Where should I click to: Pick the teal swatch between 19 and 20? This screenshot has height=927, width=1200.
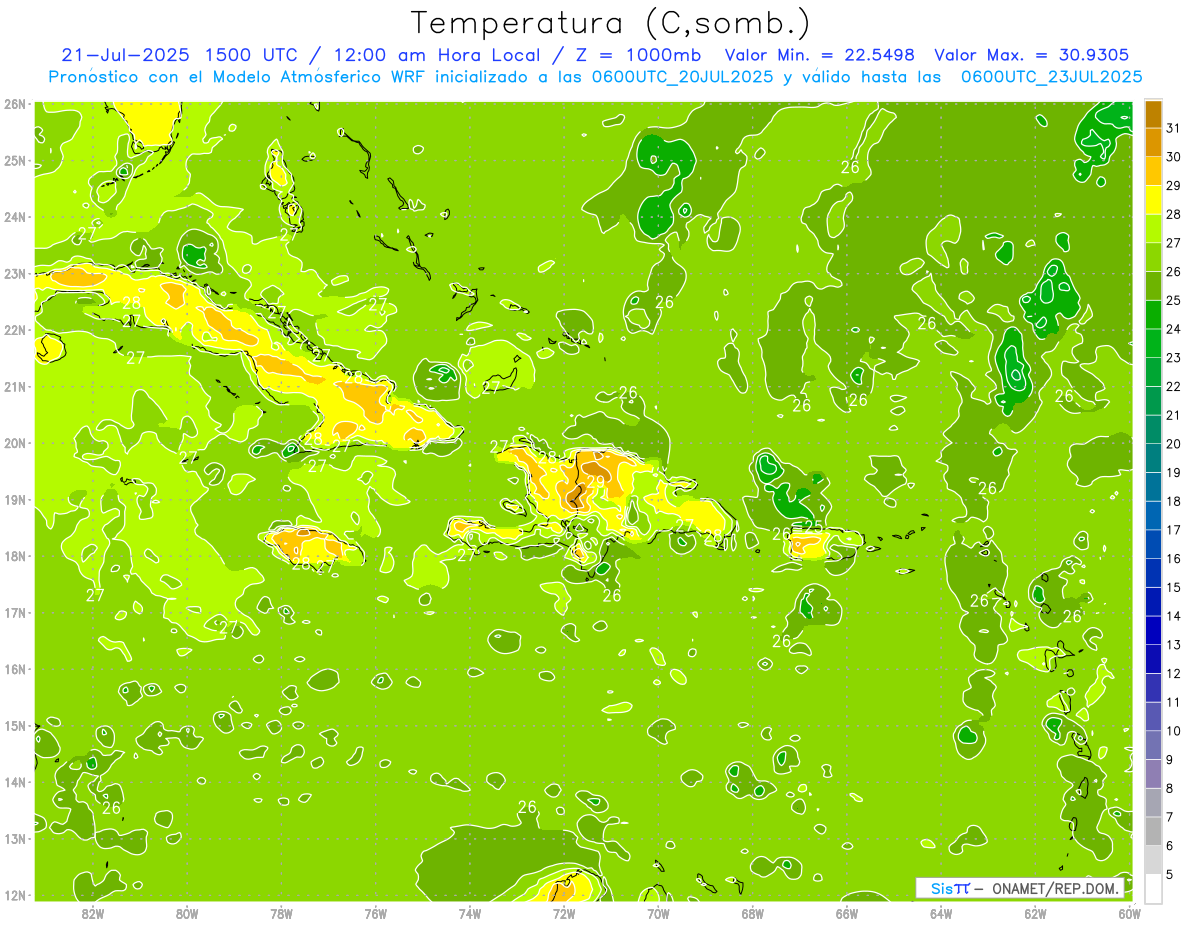pos(1153,458)
